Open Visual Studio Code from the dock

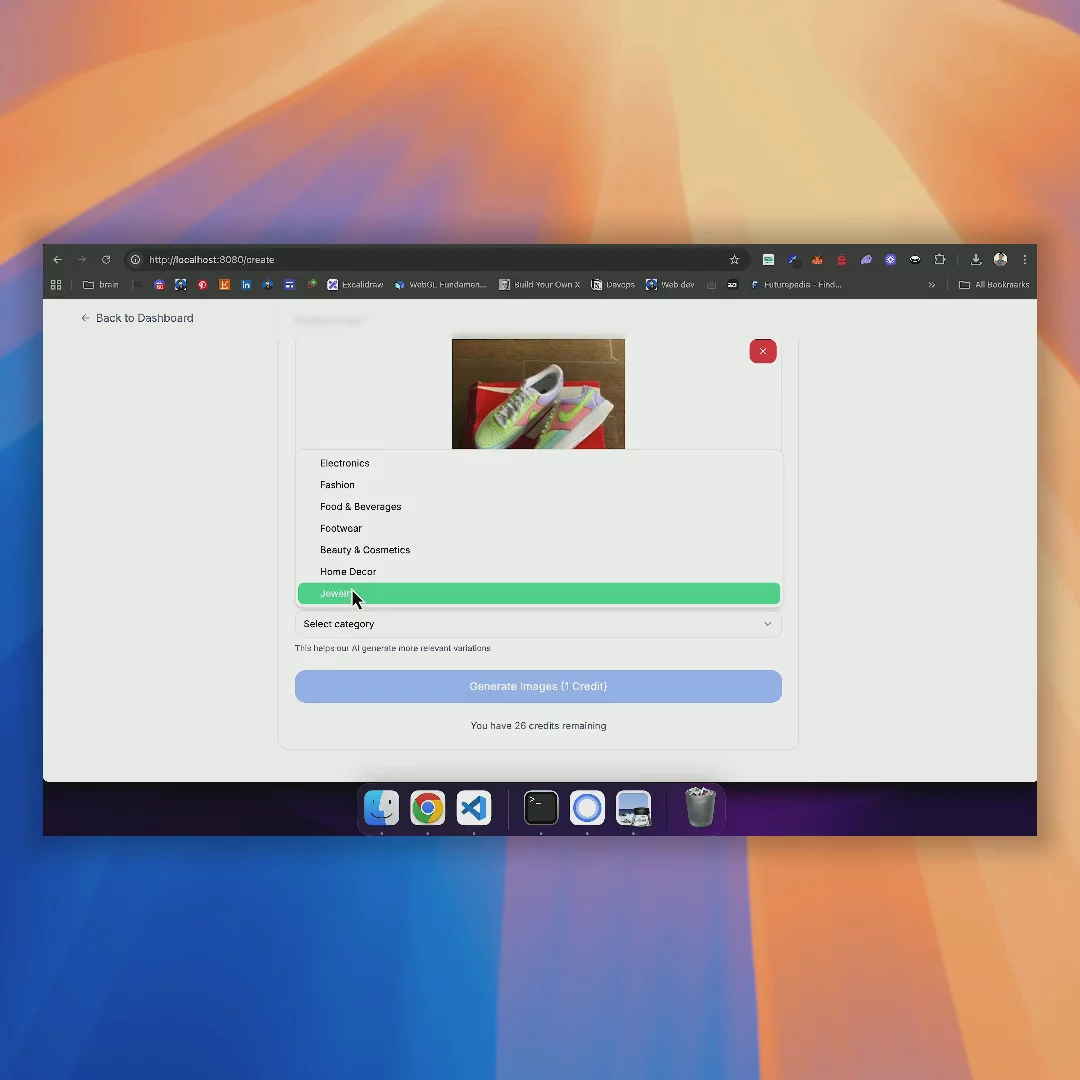click(474, 808)
